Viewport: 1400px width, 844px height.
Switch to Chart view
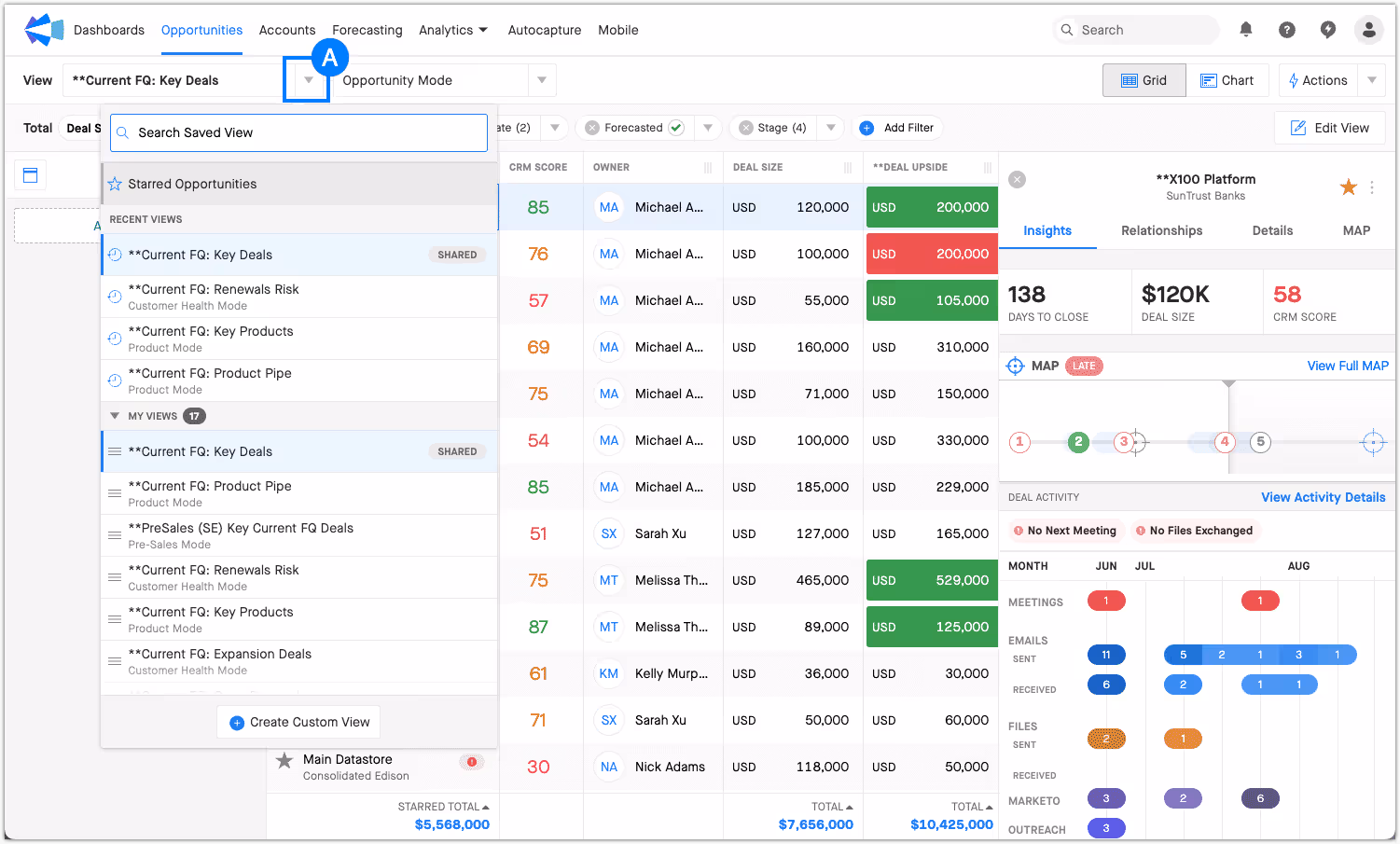coord(1227,80)
